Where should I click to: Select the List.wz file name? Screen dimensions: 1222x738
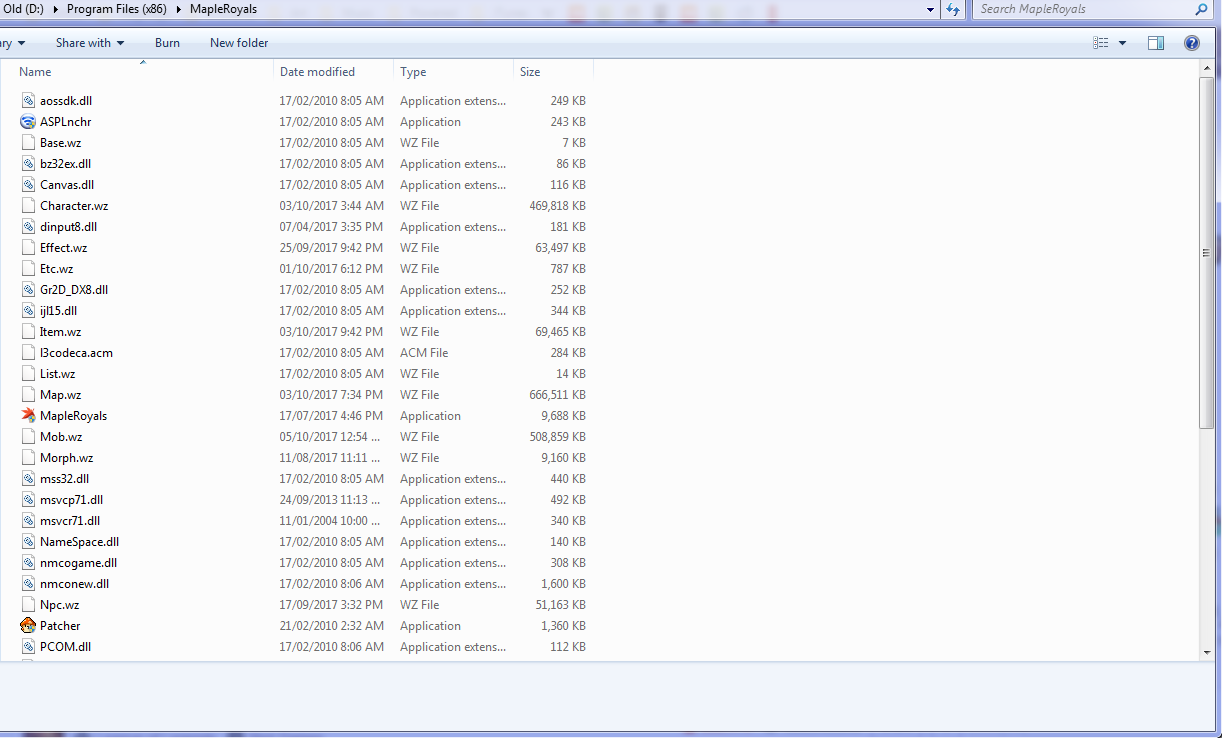point(57,374)
